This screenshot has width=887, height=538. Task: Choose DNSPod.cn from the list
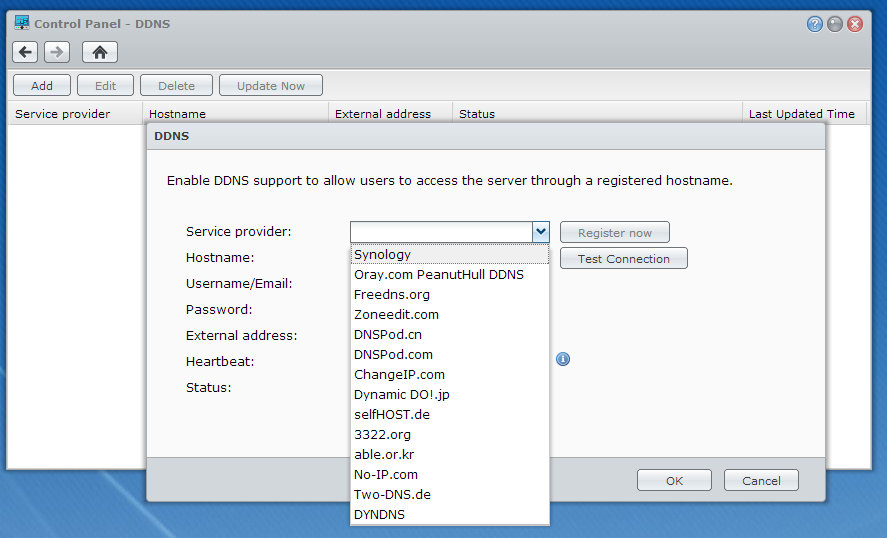450,334
